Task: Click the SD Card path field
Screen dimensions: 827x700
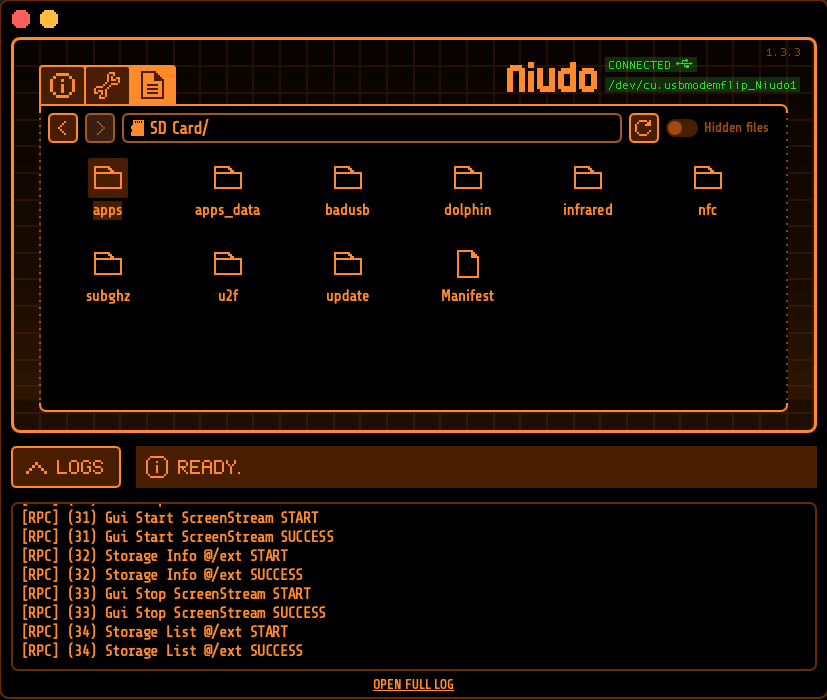Action: tap(371, 128)
